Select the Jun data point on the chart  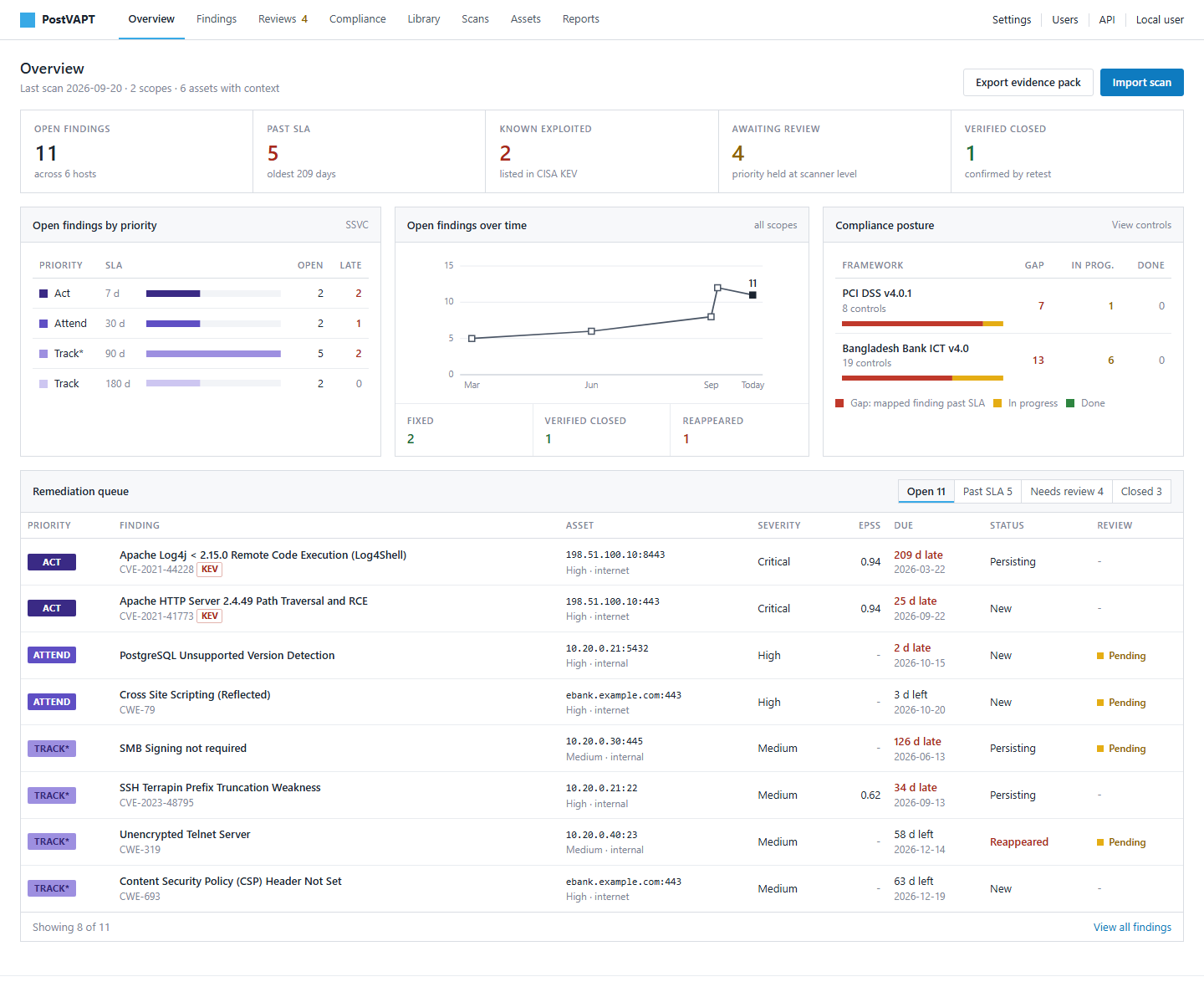[591, 331]
